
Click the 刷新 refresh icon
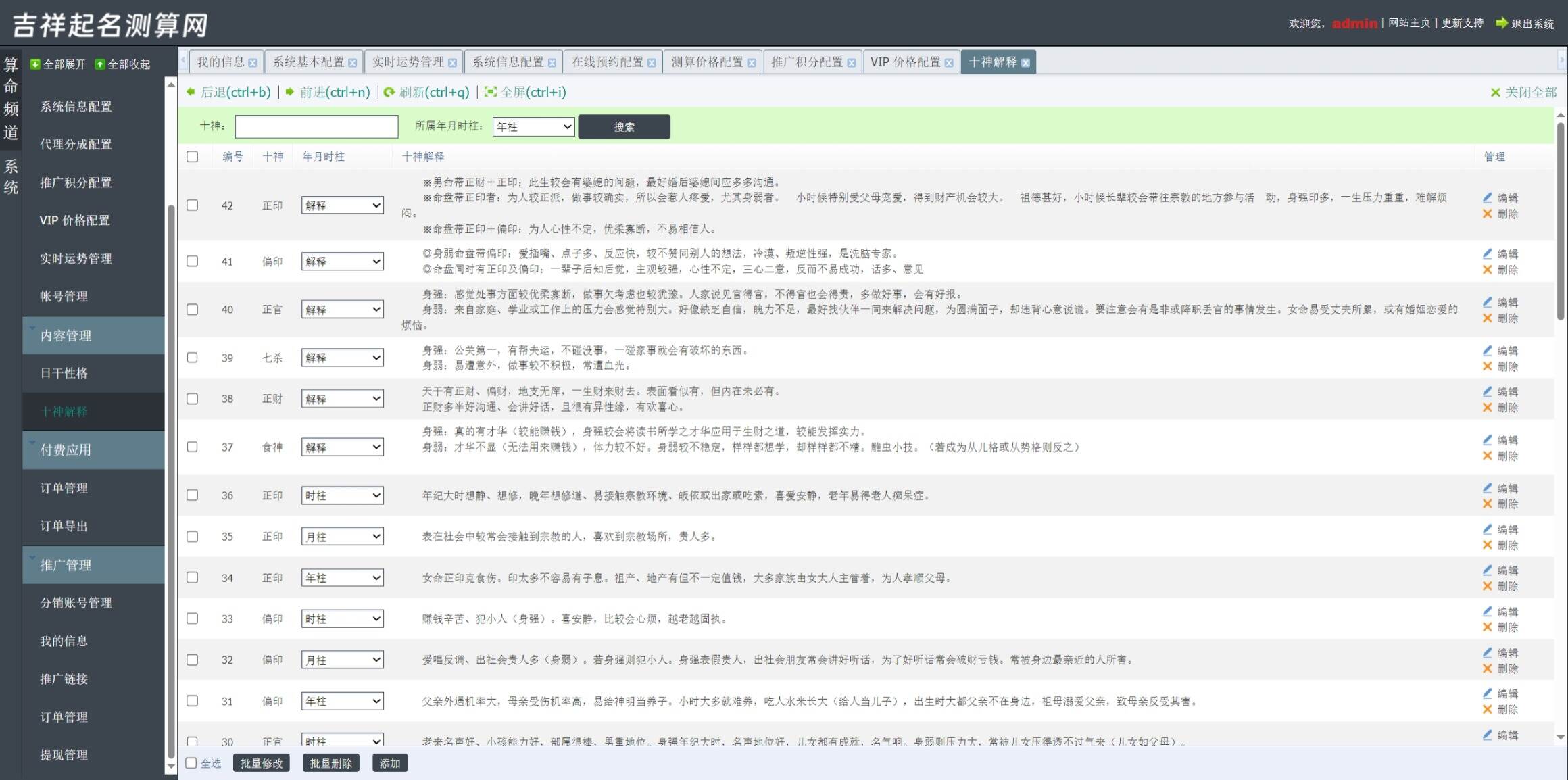point(389,92)
